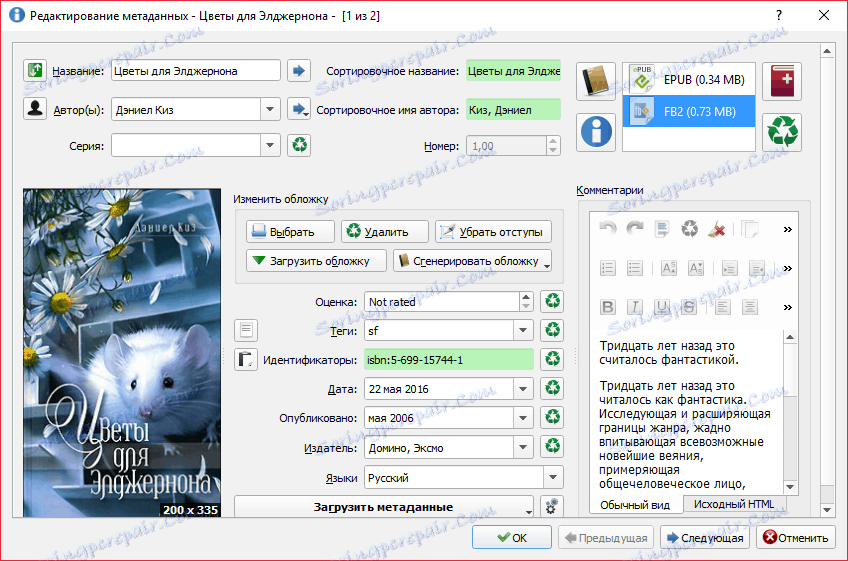Image resolution: width=848 pixels, height=561 pixels.
Task: Clear the date with its recycle icon
Action: pos(552,388)
